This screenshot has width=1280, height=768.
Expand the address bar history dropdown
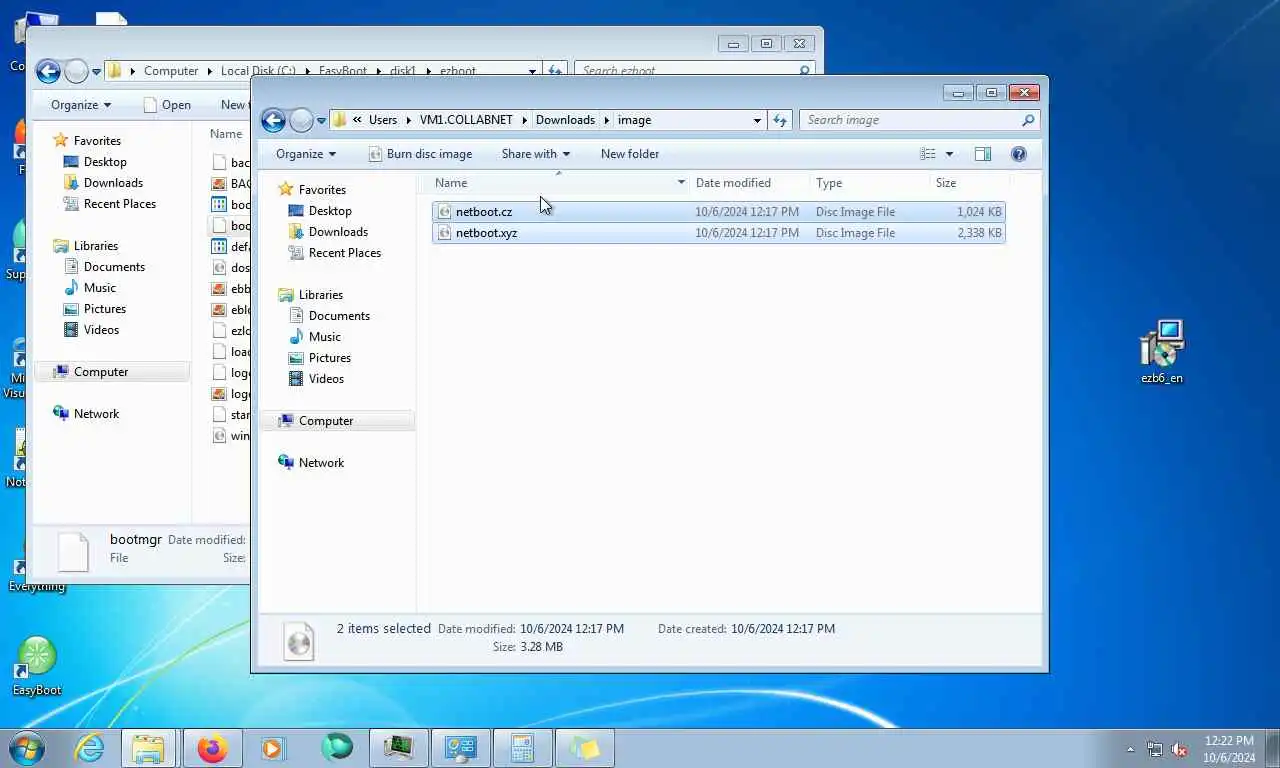[x=757, y=120]
